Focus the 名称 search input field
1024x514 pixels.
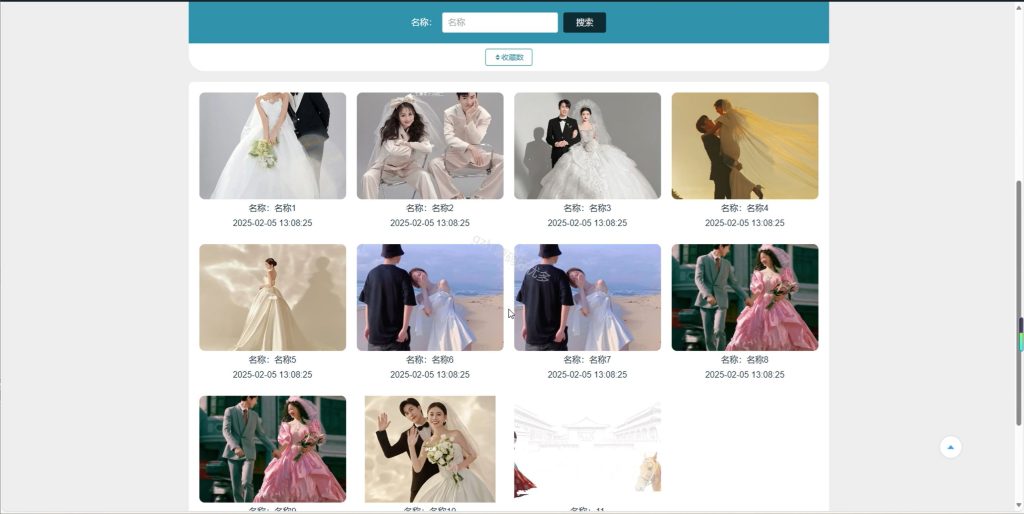pyautogui.click(x=500, y=22)
